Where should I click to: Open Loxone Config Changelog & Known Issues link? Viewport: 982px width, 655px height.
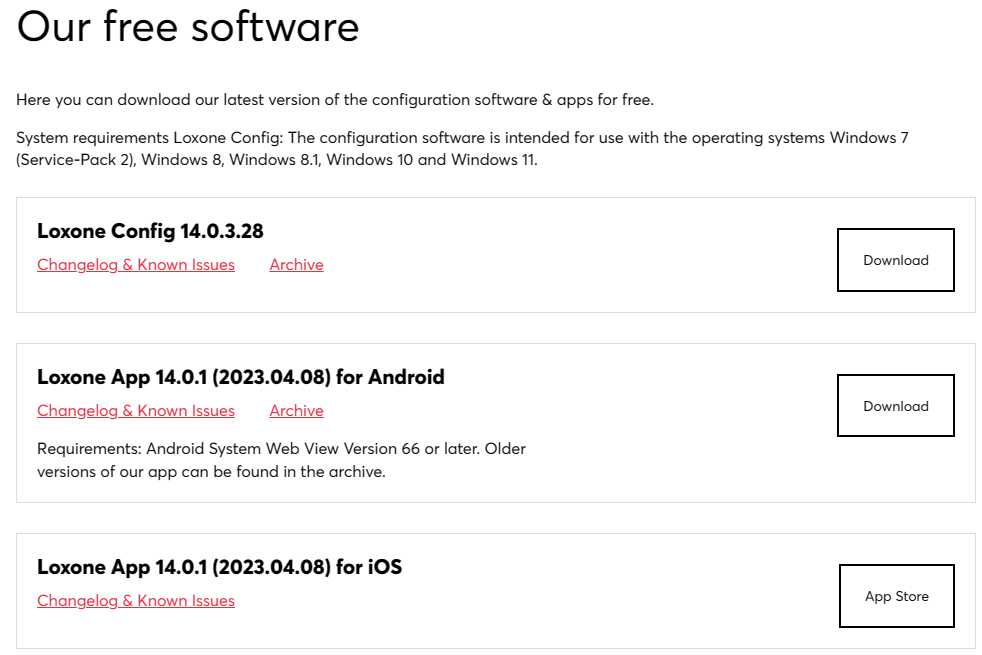click(136, 265)
